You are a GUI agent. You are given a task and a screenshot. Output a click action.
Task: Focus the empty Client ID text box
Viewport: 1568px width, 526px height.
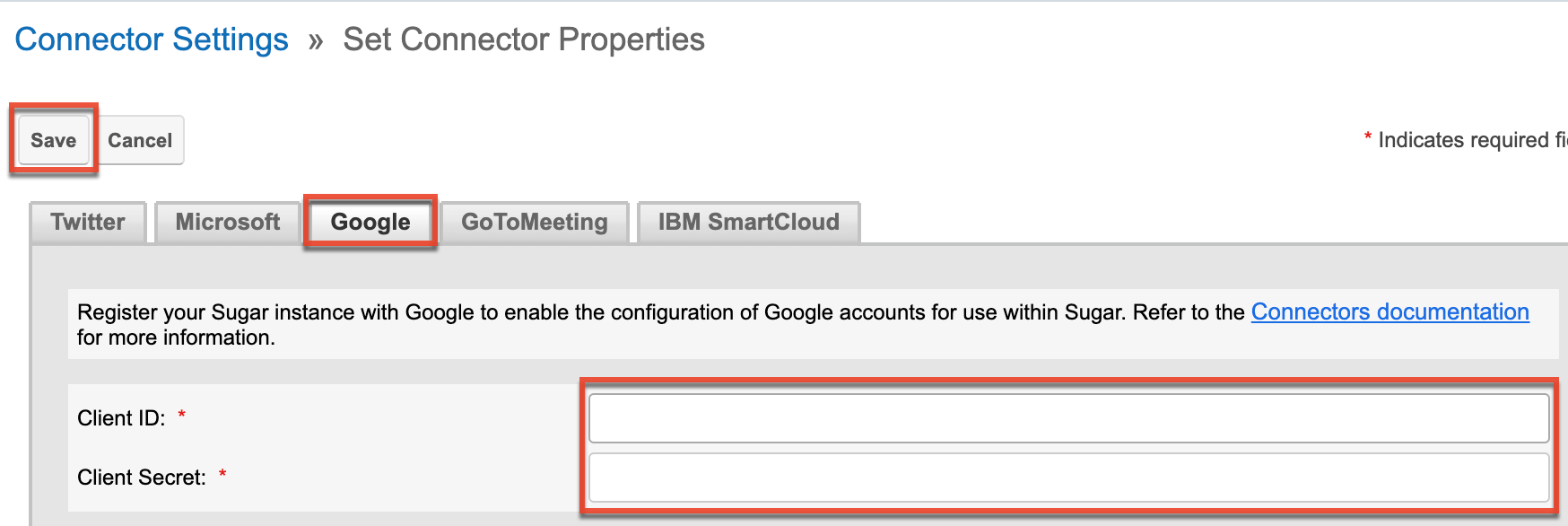coord(1067,418)
